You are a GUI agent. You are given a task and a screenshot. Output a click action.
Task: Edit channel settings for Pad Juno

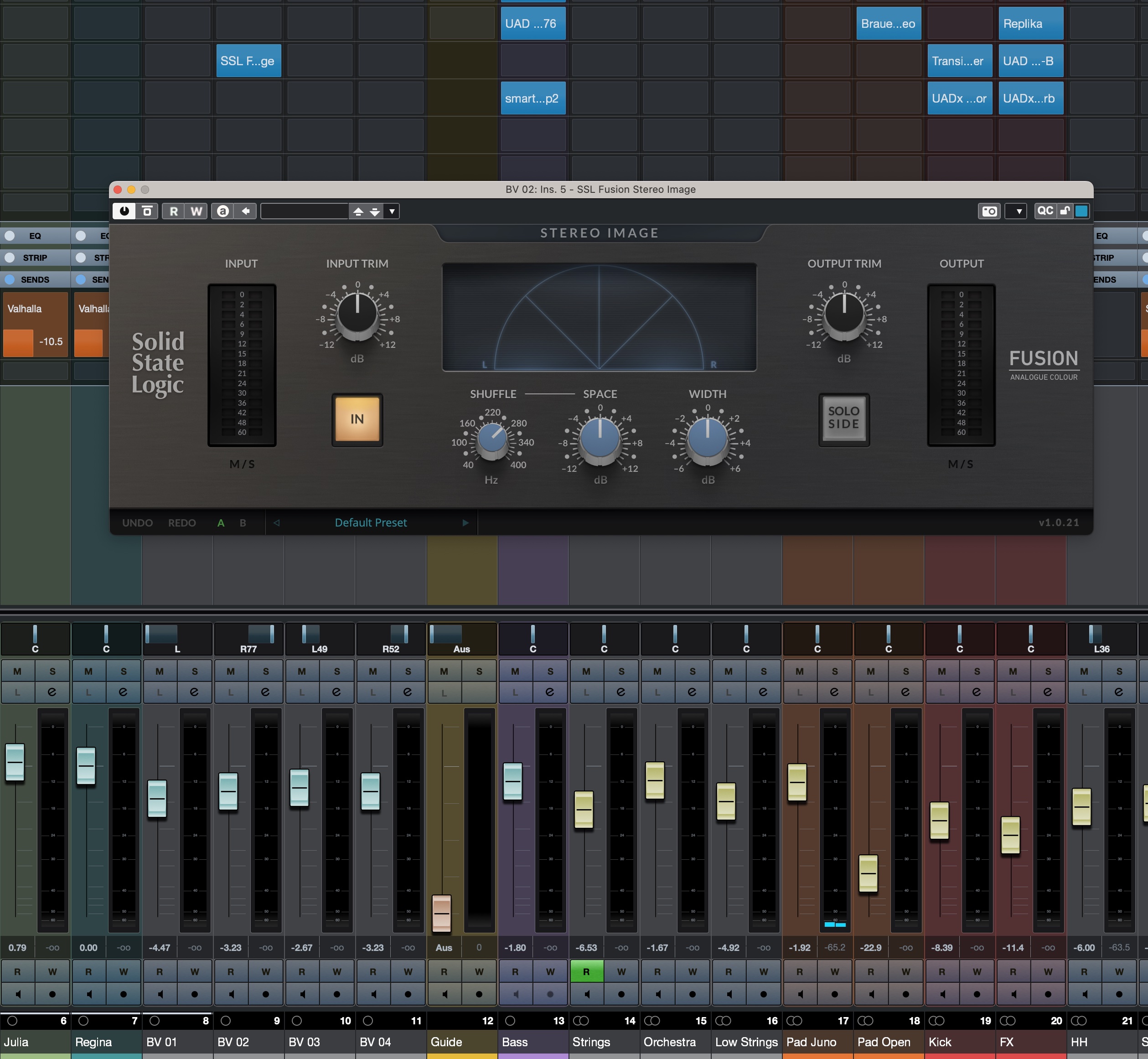point(834,692)
